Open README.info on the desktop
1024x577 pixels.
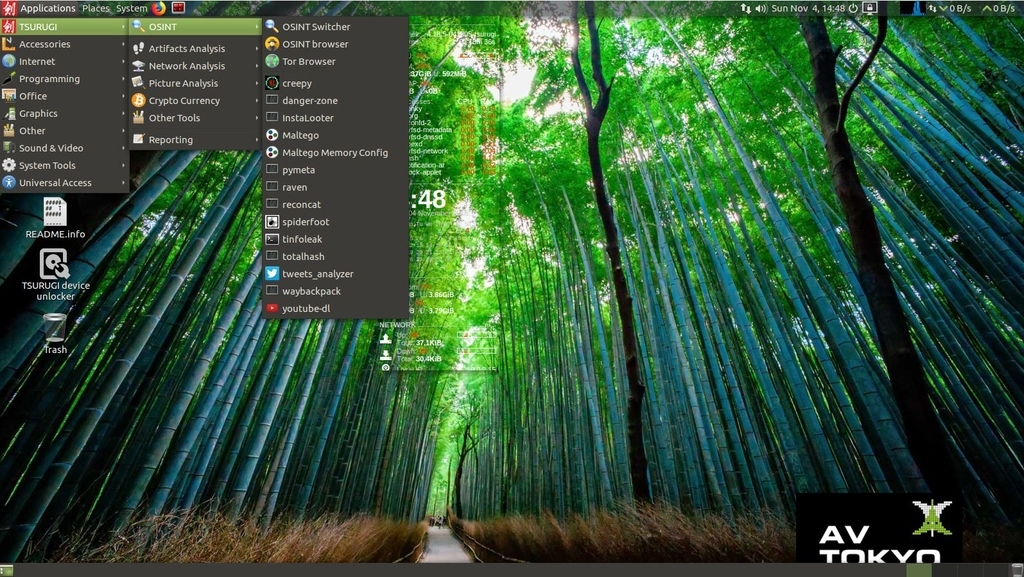click(x=55, y=215)
